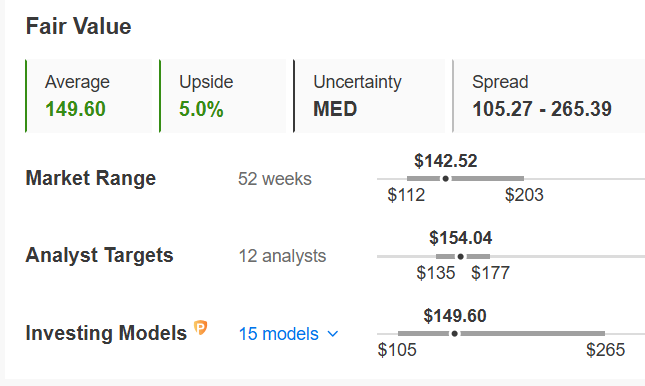Select the Average 149.60 card
This screenshot has width=645, height=386.
(88, 96)
